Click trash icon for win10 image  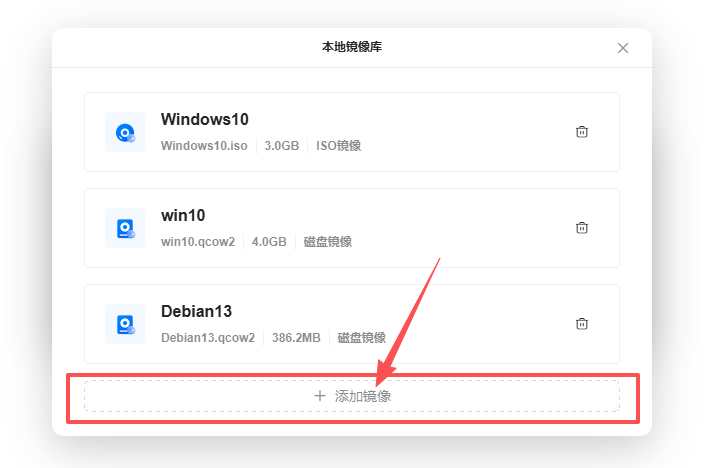tap(581, 228)
